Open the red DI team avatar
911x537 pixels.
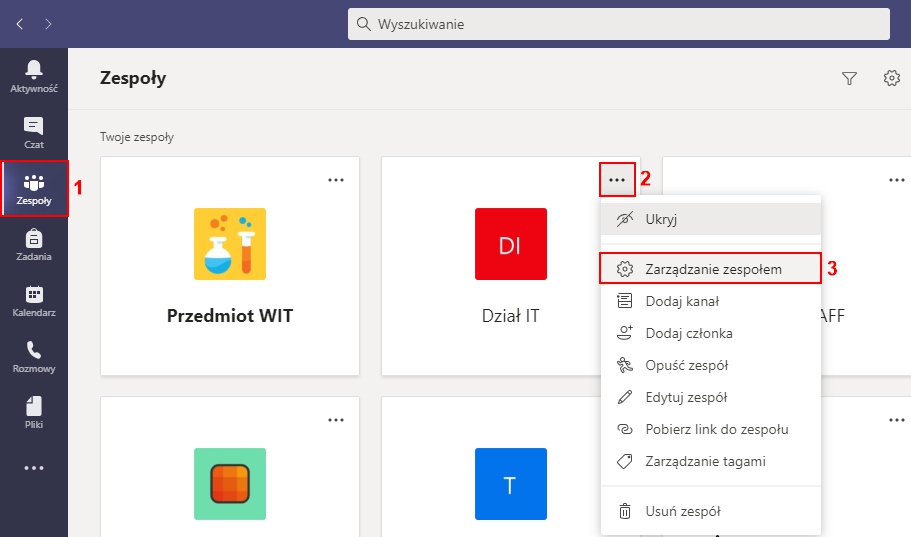(x=511, y=244)
